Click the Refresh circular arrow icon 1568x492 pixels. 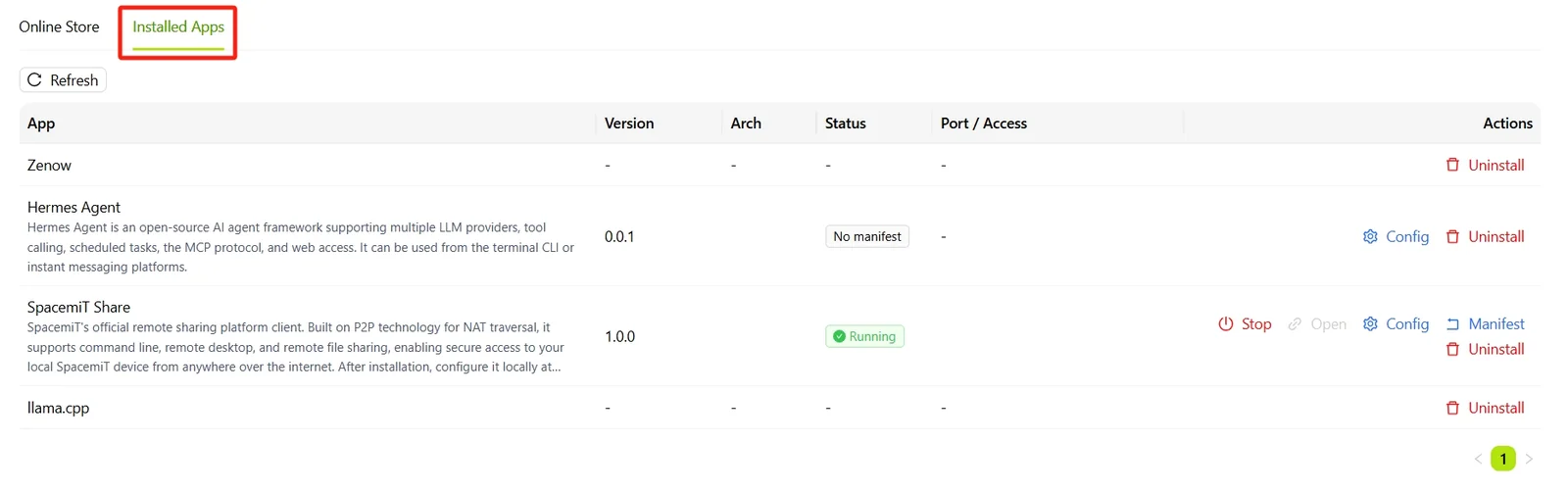pyautogui.click(x=34, y=79)
